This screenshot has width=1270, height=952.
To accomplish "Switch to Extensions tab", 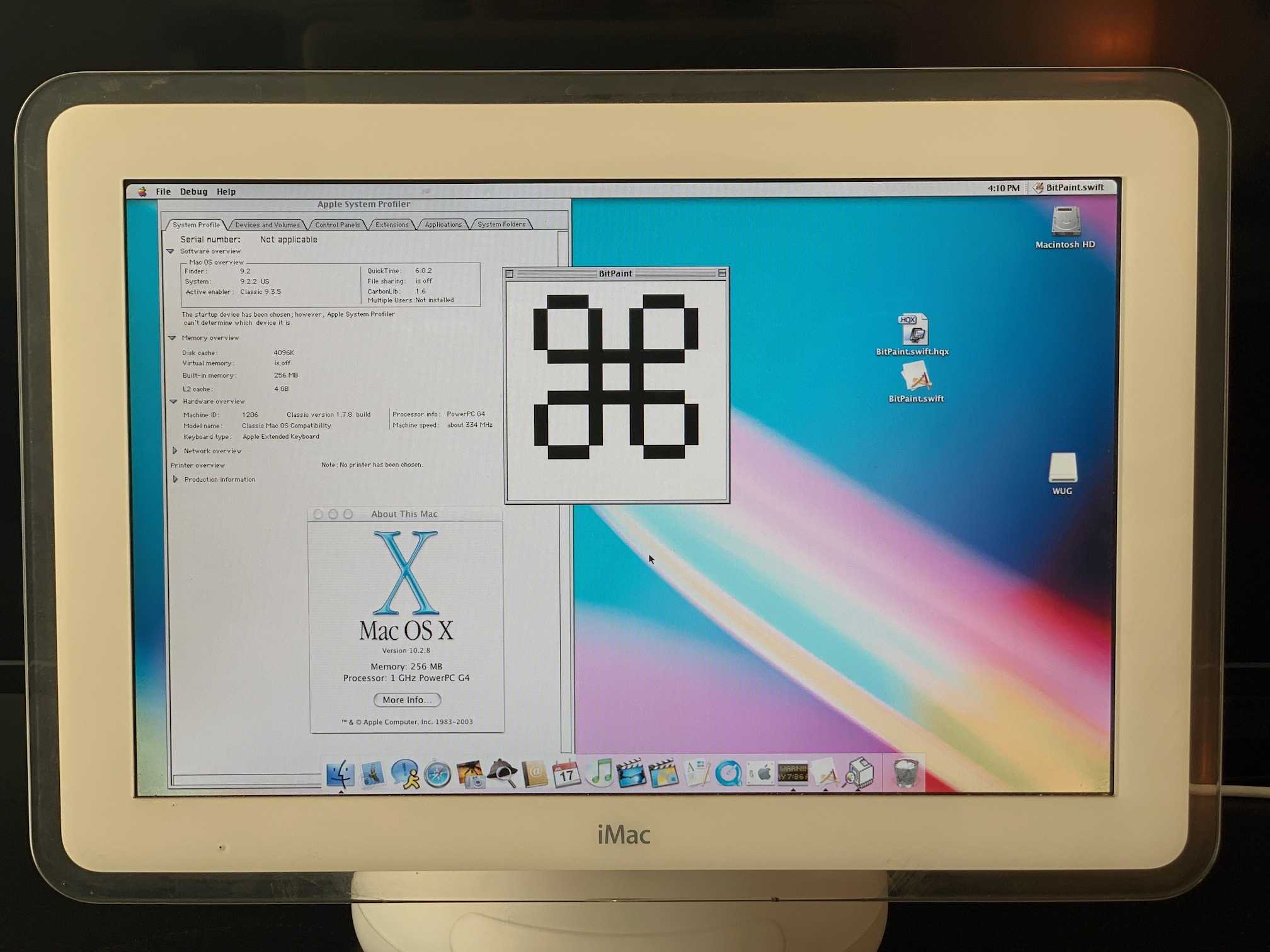I will [x=392, y=224].
